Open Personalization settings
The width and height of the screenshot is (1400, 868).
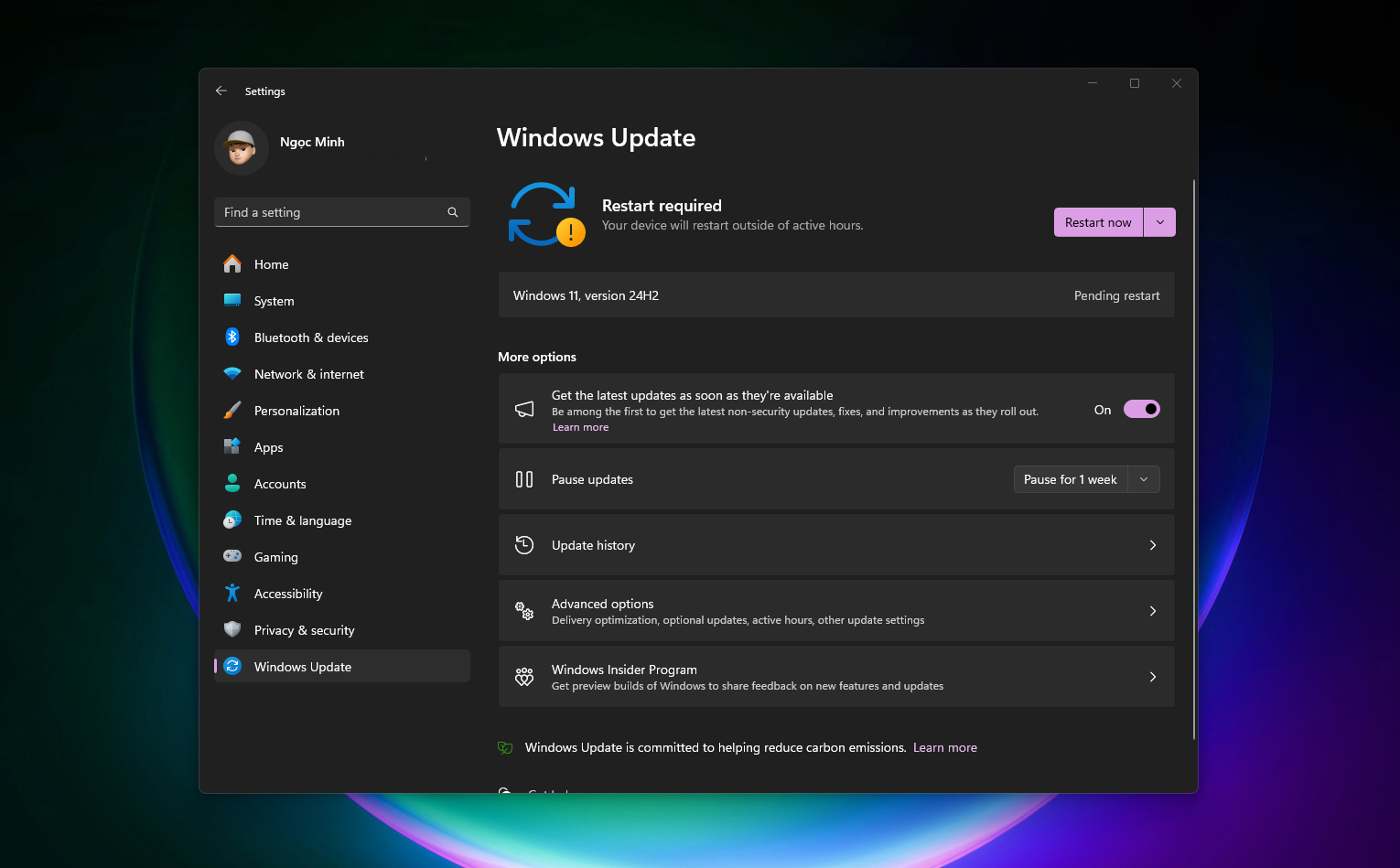pos(341,410)
